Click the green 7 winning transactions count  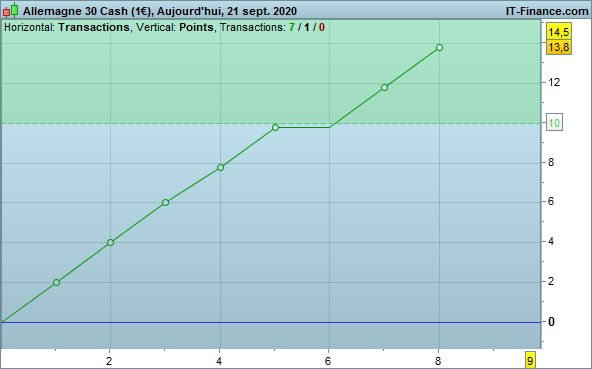(x=291, y=28)
